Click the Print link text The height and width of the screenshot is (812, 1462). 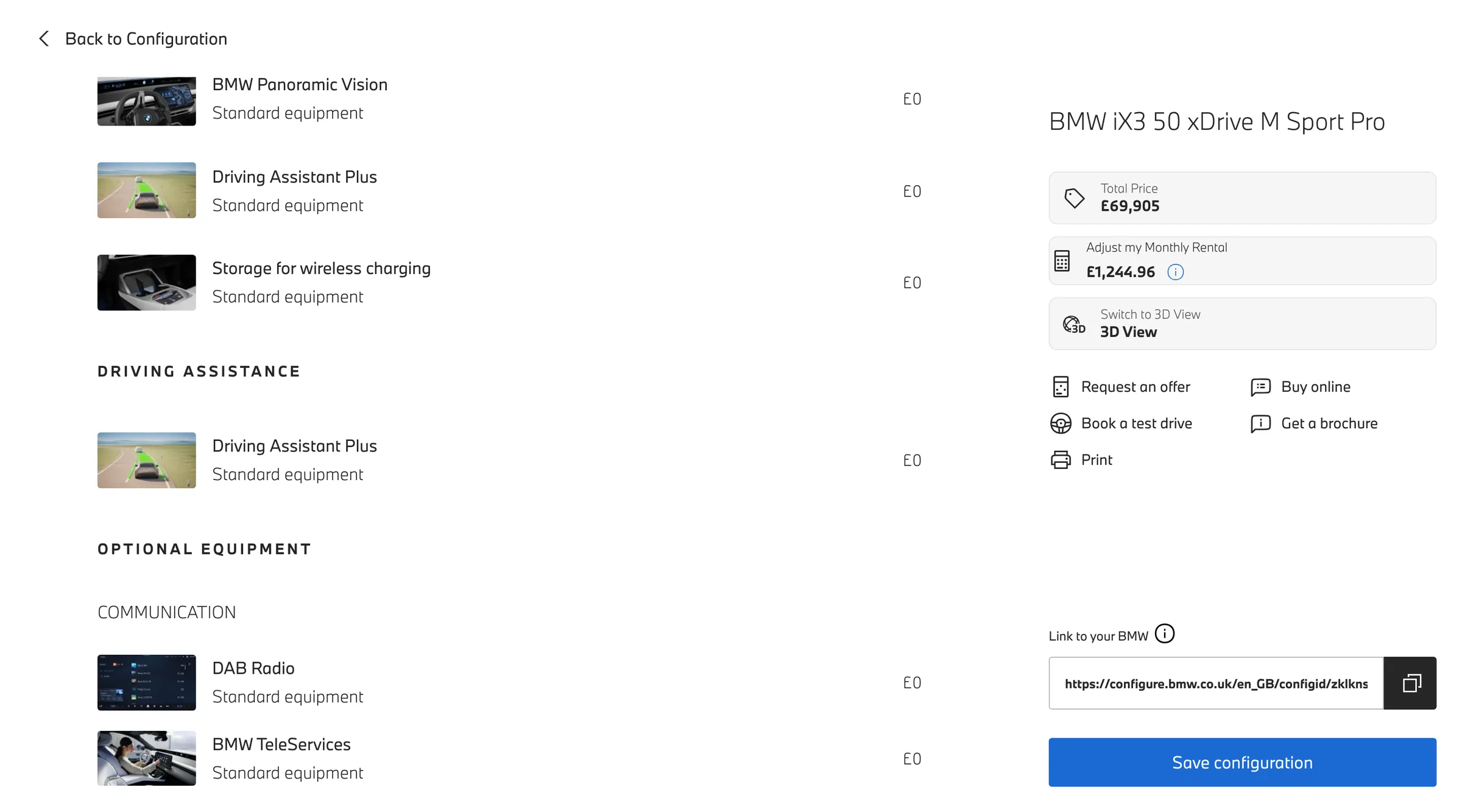(1096, 460)
